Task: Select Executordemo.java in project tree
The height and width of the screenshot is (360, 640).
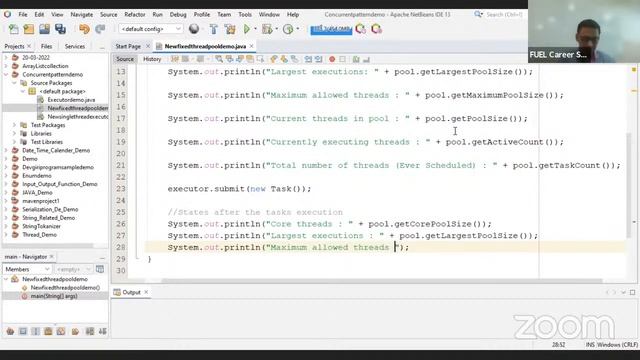Action: [71, 100]
